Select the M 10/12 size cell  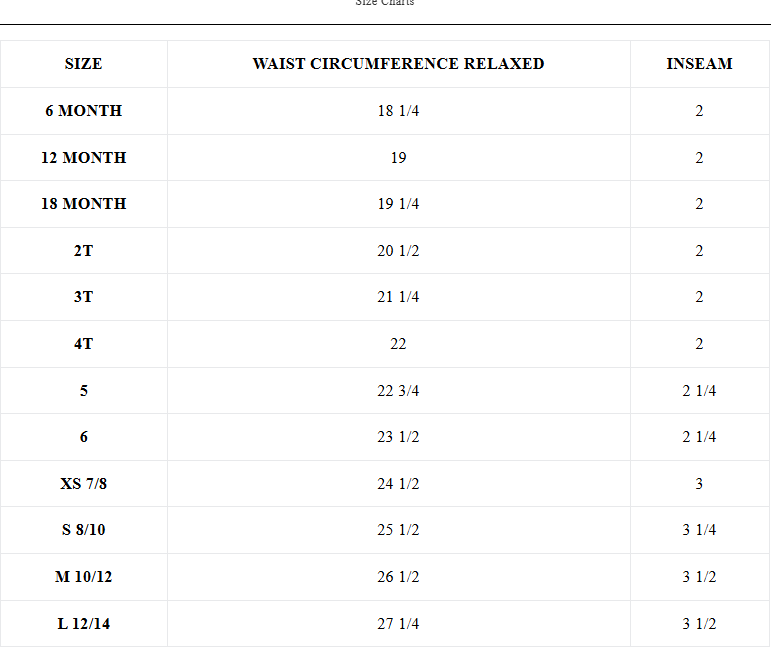(x=84, y=576)
